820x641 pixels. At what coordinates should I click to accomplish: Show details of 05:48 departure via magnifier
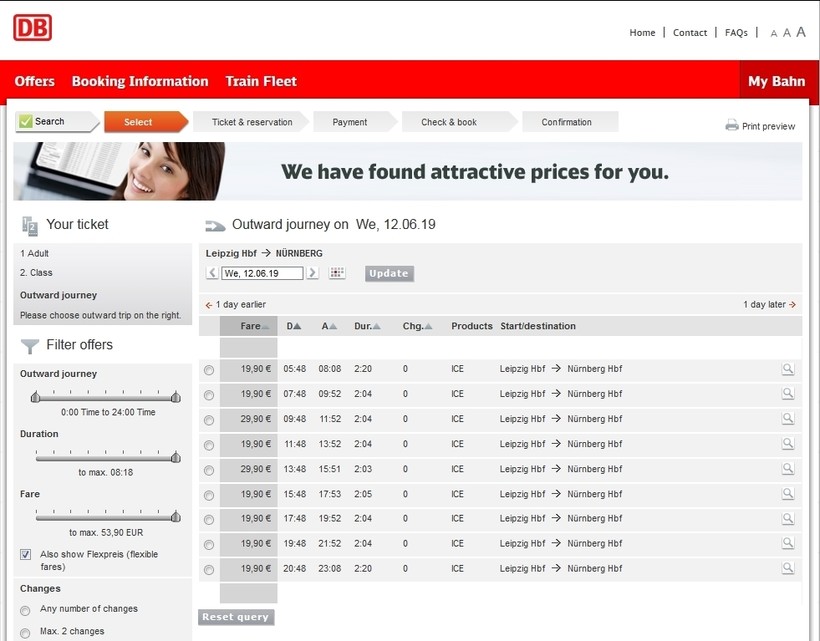click(x=788, y=369)
